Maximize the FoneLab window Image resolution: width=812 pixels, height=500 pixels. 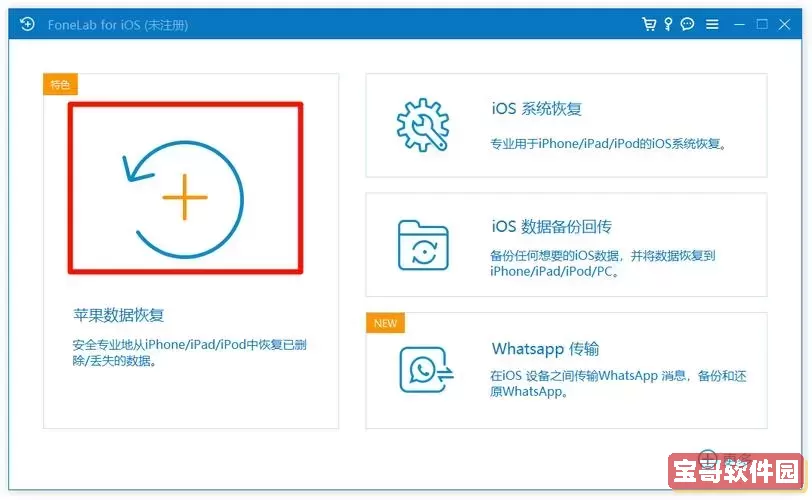(x=762, y=24)
